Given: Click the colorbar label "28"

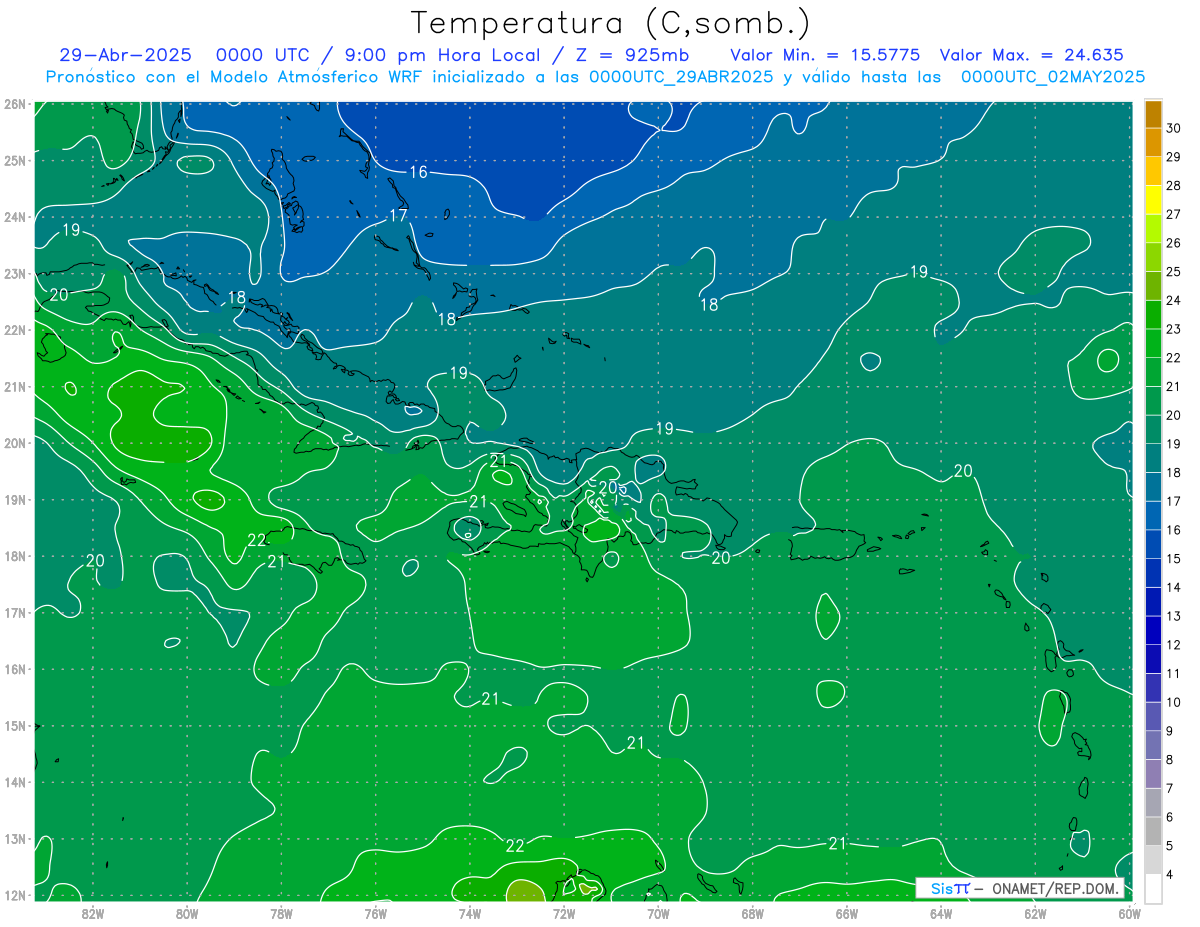Looking at the screenshot, I should point(1173,185).
